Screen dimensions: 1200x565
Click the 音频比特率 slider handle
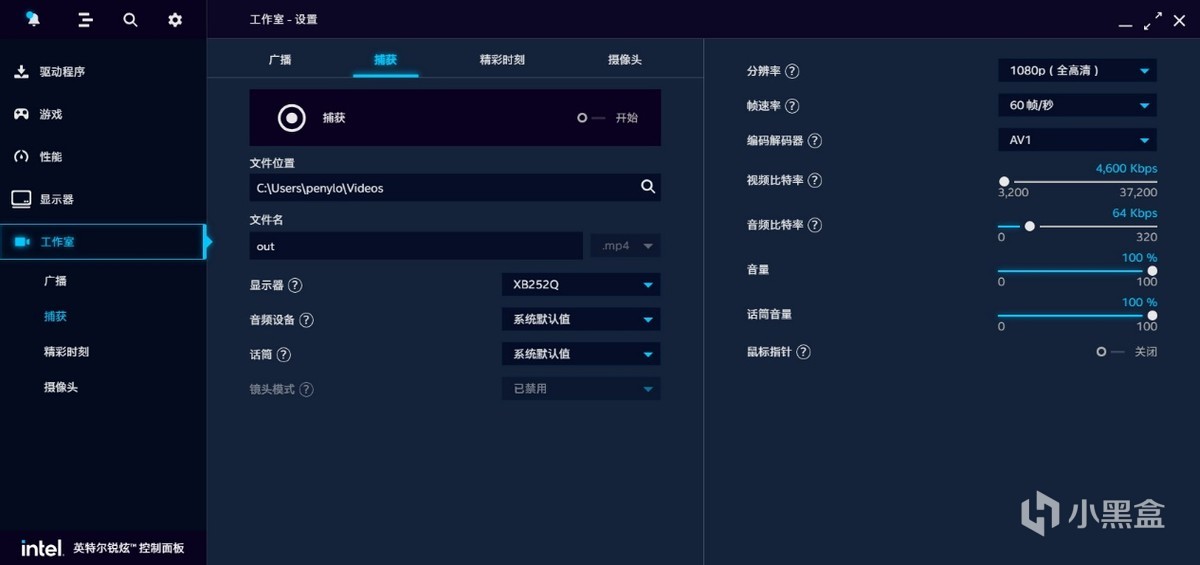(1029, 226)
